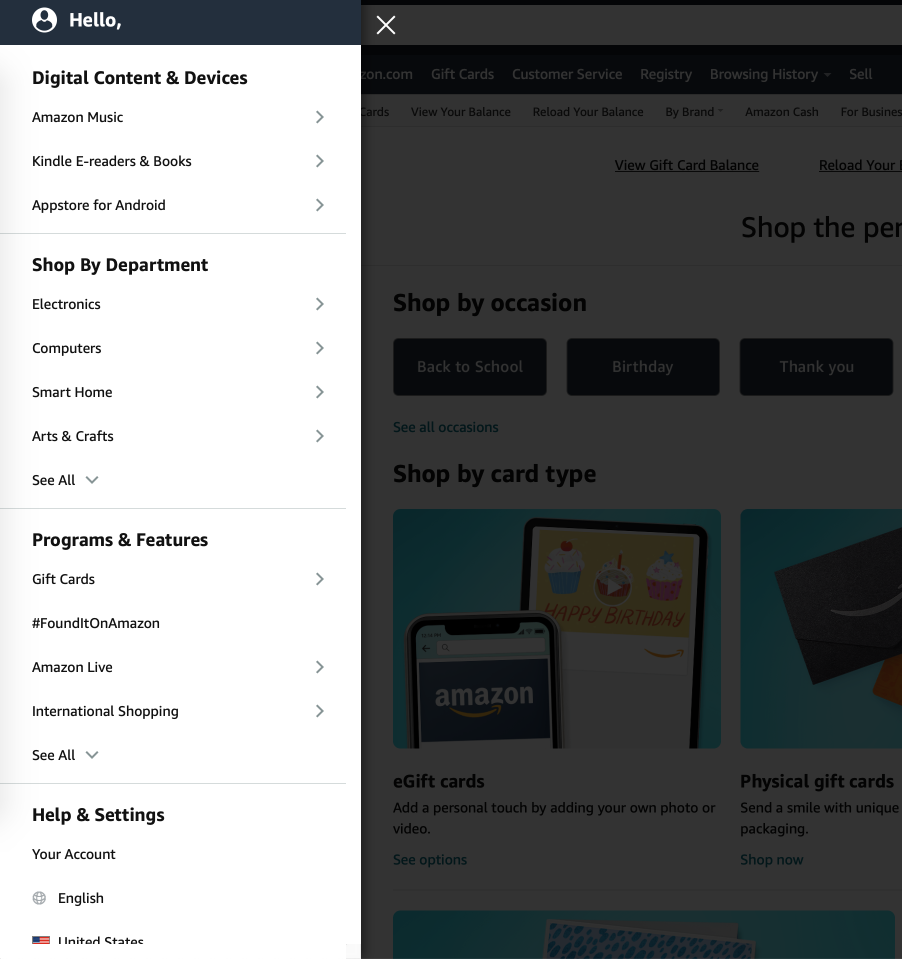Click the globe icon beside English
902x959 pixels.
[39, 898]
